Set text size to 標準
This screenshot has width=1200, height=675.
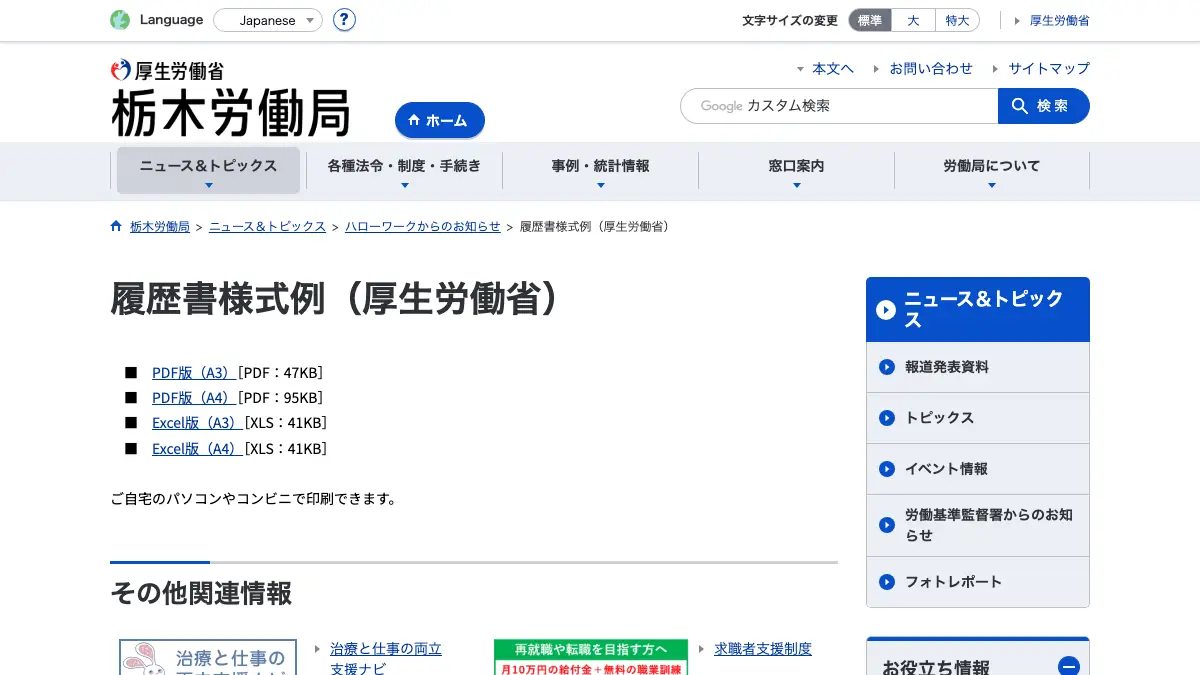tap(870, 20)
